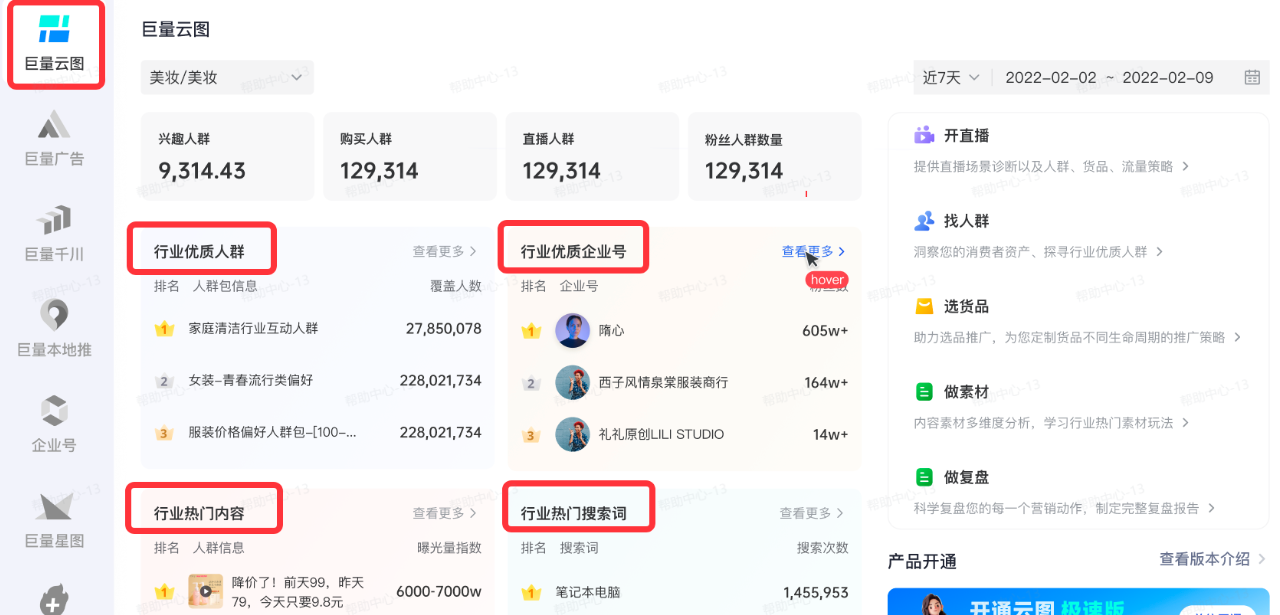Expand 找人群 description arrow

(1160, 252)
